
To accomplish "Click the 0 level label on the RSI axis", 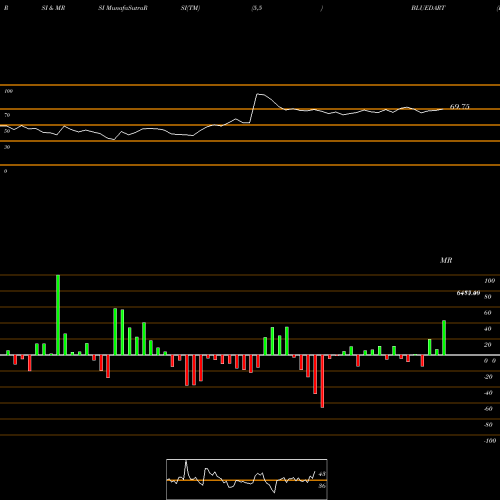I will [5, 171].
